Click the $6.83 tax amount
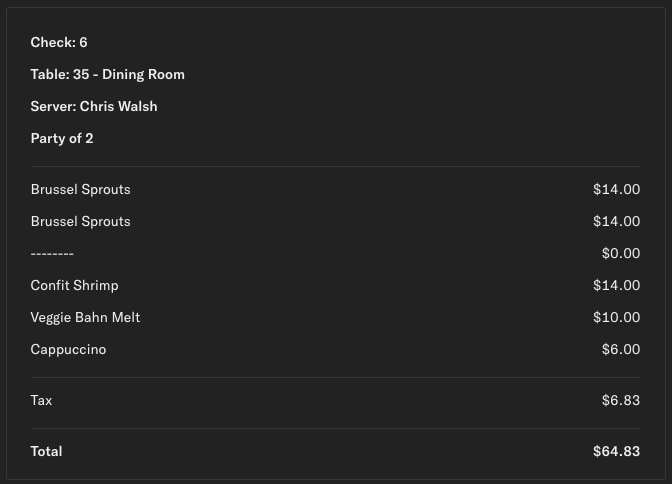The height and width of the screenshot is (484, 672). coord(620,400)
